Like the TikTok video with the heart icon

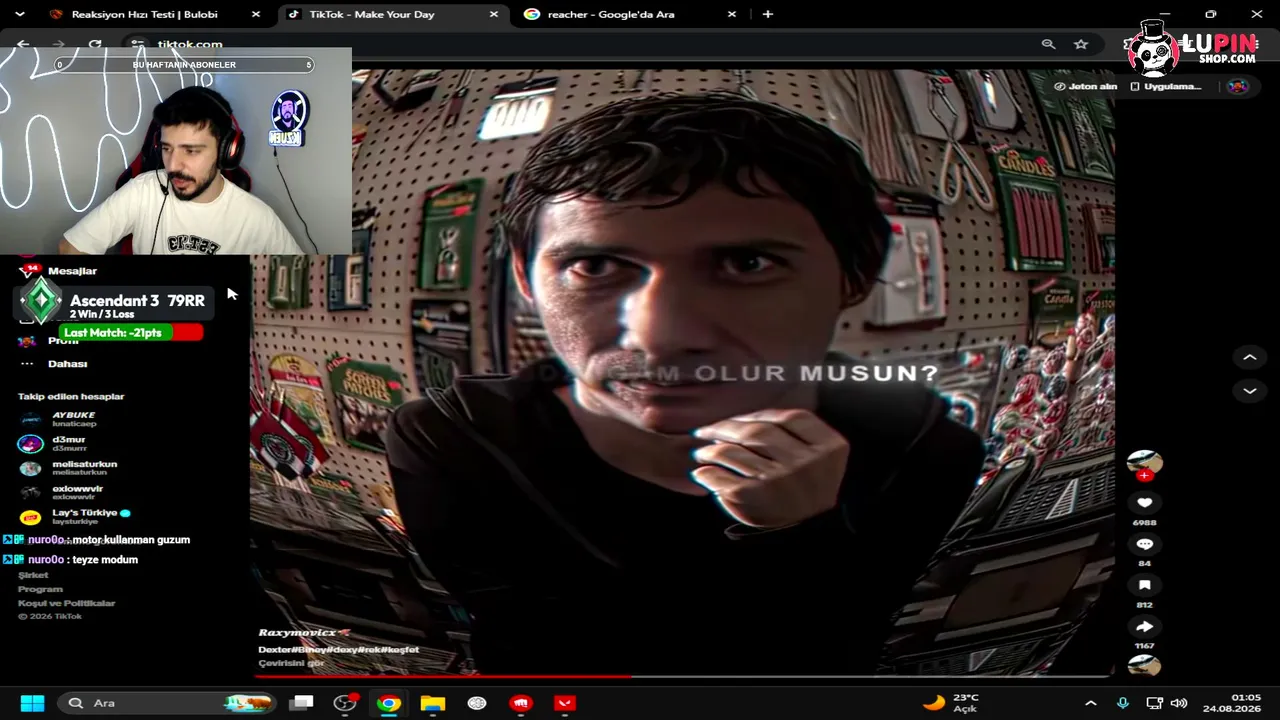click(x=1145, y=503)
